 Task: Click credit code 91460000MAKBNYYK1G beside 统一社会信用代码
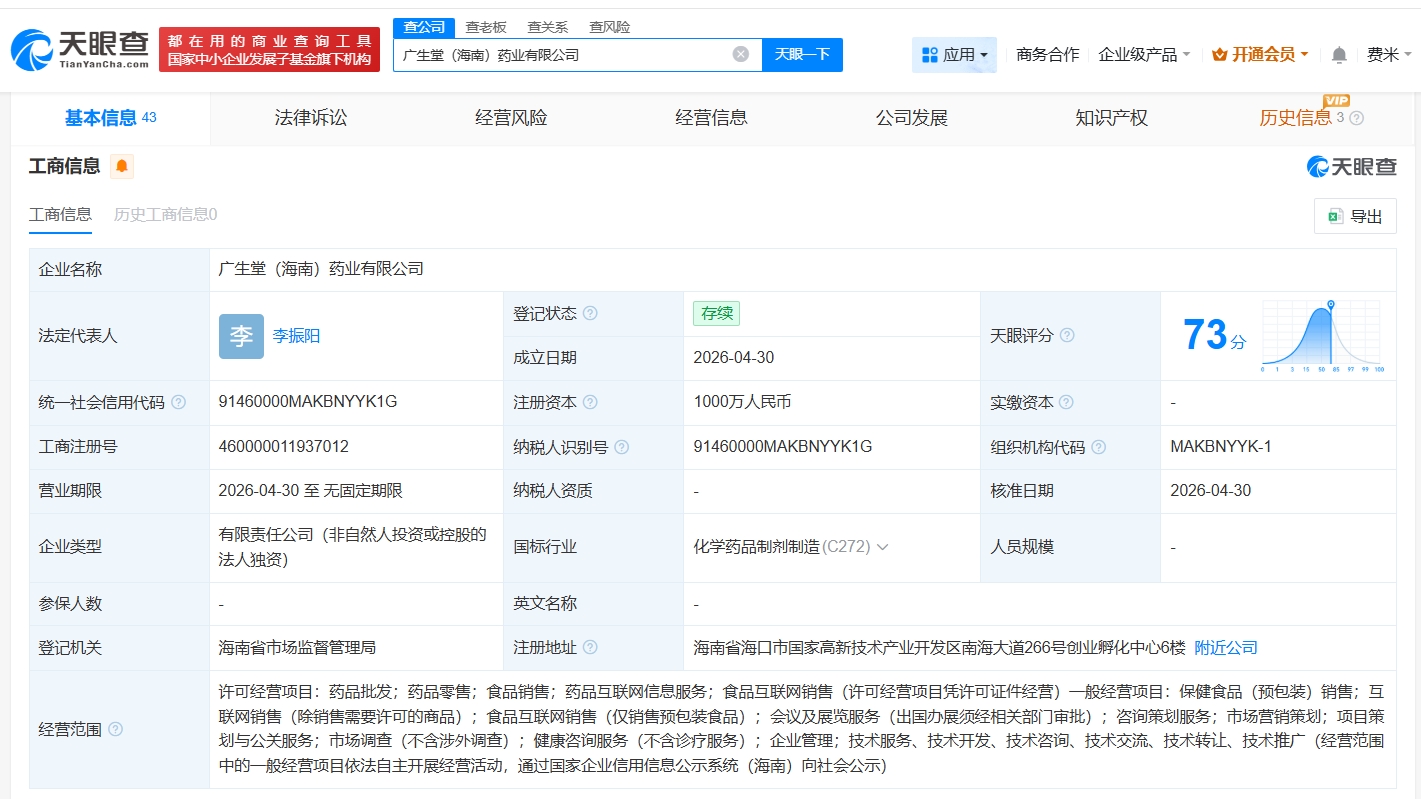click(308, 402)
